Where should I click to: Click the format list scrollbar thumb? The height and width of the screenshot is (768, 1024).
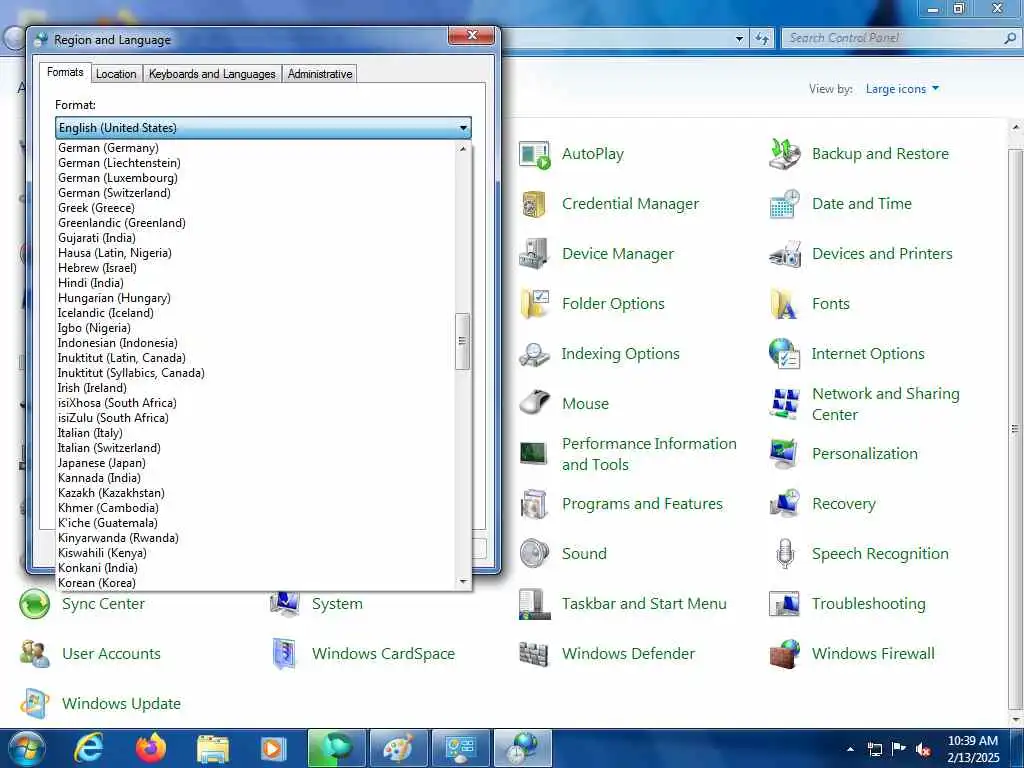click(462, 342)
